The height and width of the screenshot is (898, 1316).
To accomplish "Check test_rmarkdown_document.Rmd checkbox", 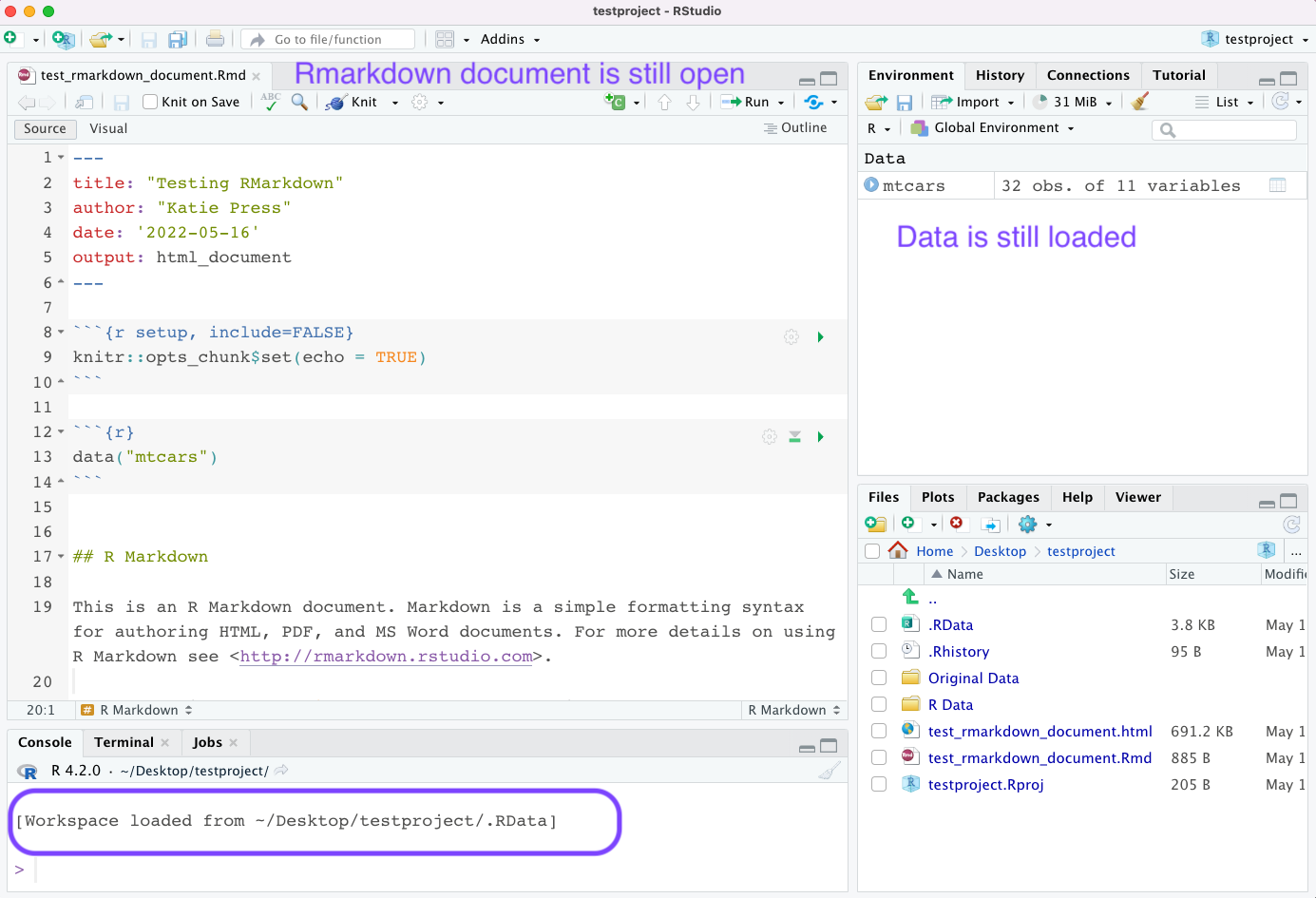I will (x=879, y=757).
